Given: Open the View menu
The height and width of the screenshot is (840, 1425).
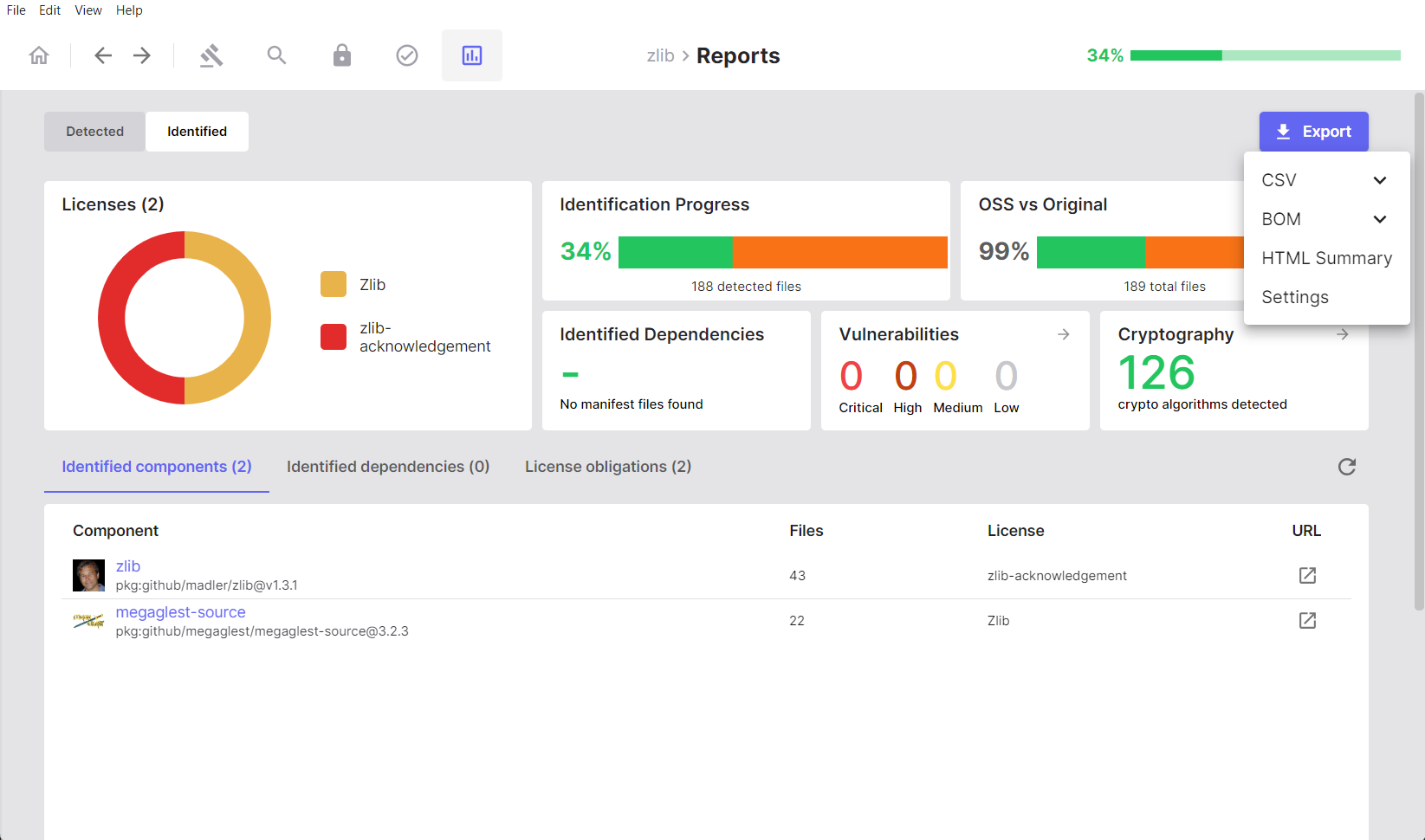Looking at the screenshot, I should pyautogui.click(x=88, y=10).
